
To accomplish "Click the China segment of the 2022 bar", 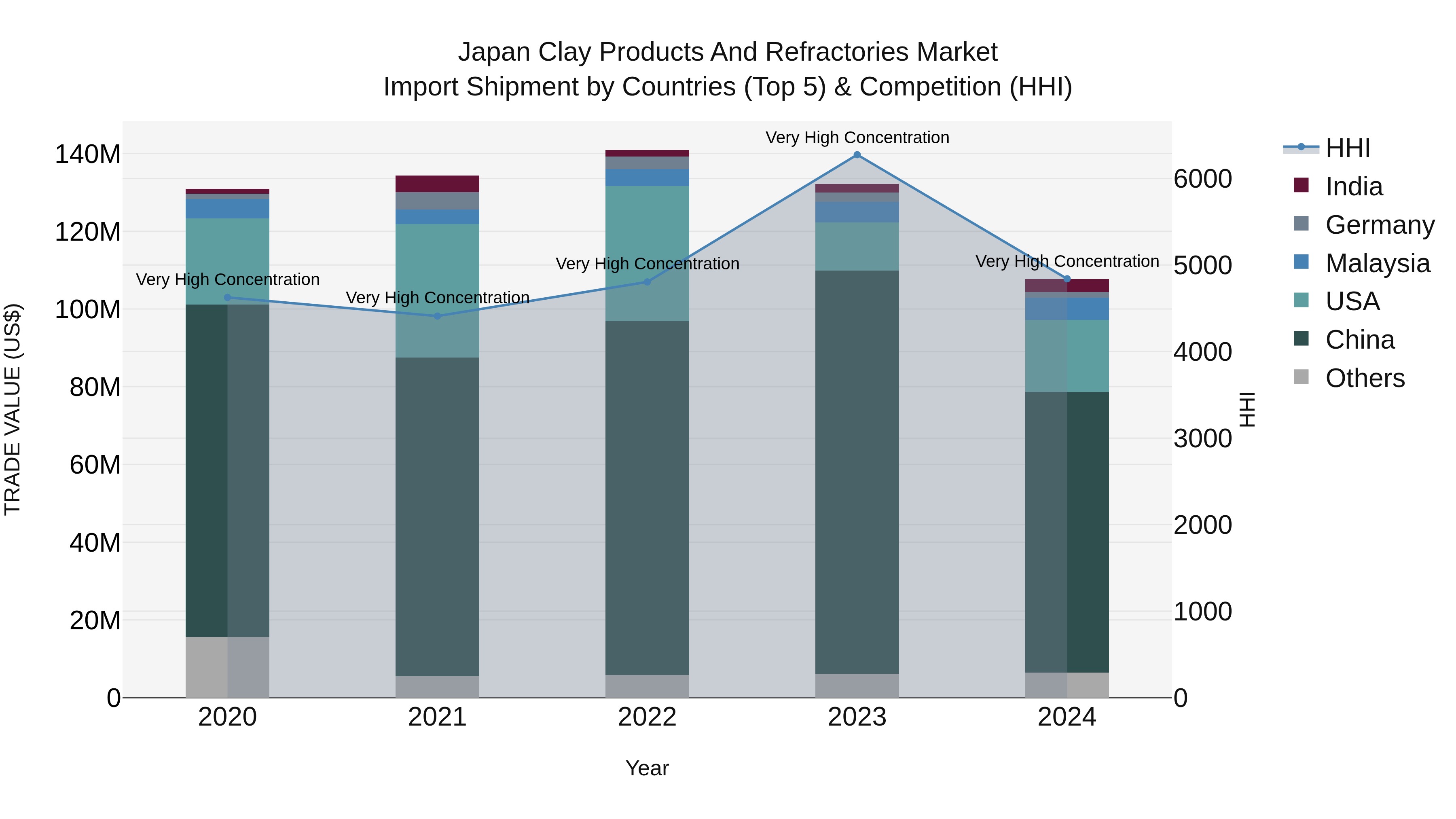I will 647,498.
